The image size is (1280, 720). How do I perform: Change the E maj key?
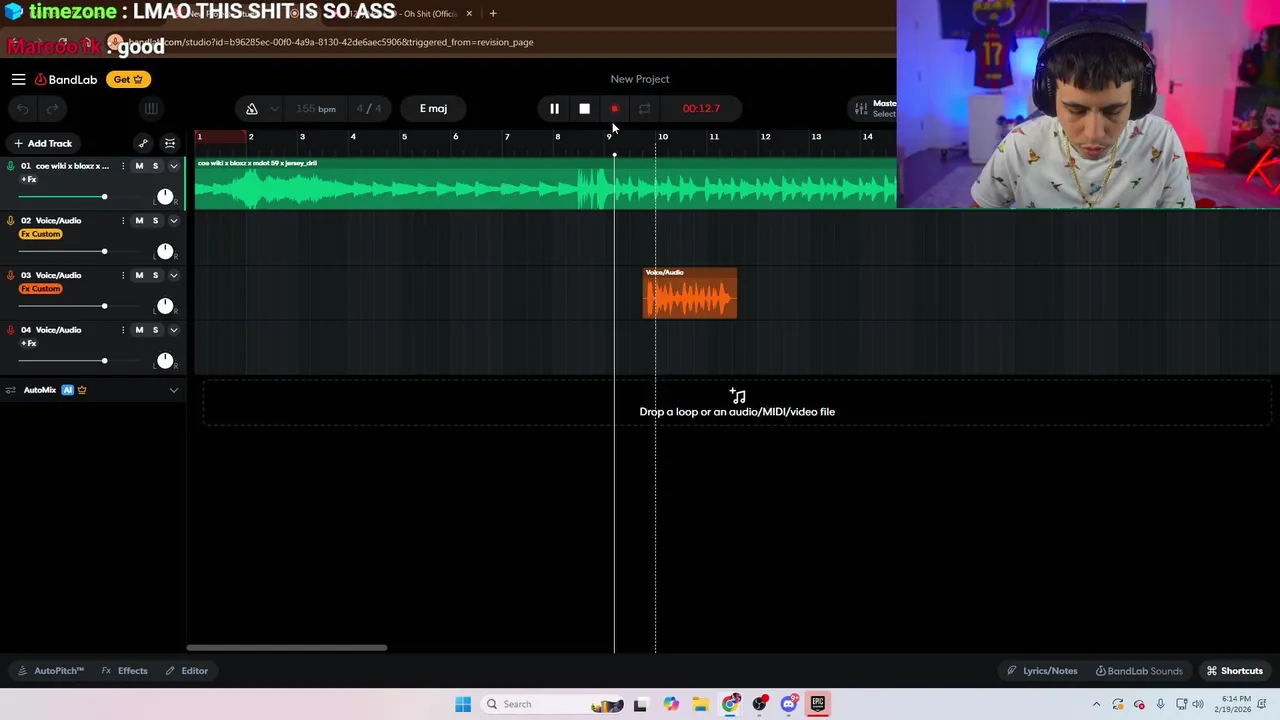point(433,108)
